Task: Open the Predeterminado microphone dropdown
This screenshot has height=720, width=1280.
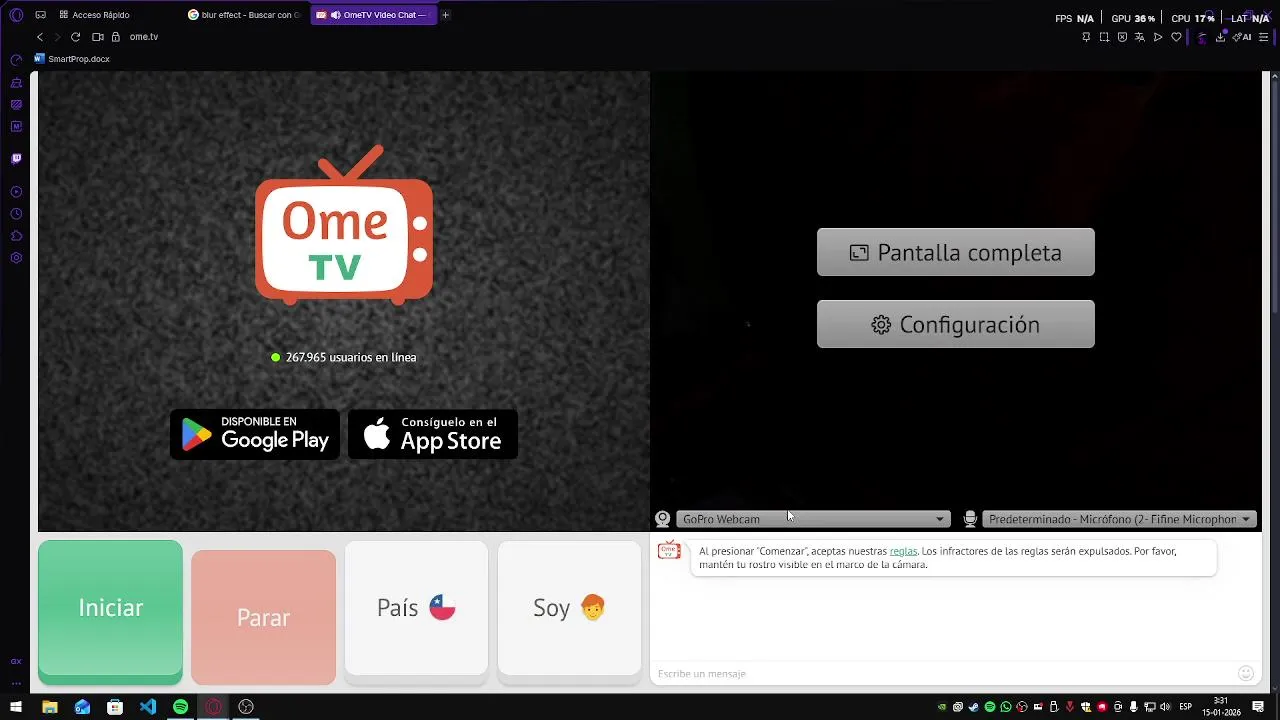Action: coord(1119,519)
